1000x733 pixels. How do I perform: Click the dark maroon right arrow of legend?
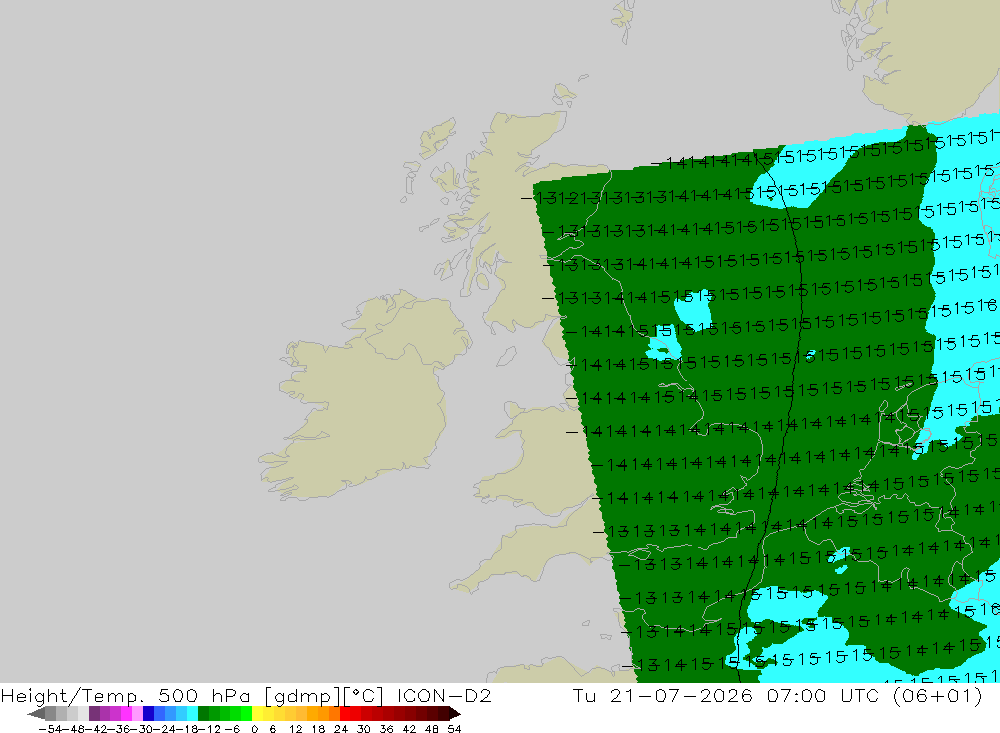(x=455, y=714)
